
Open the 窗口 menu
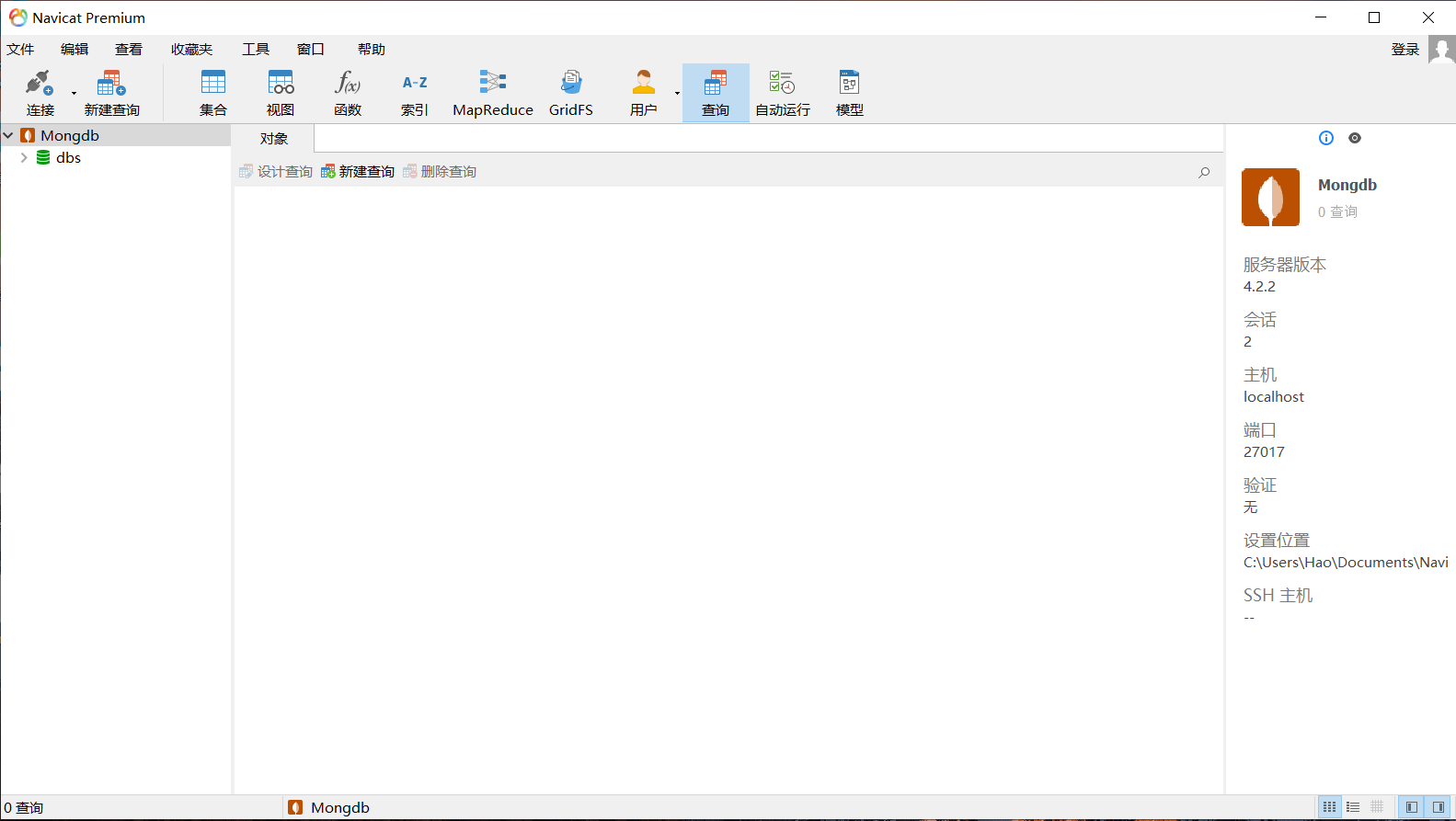click(x=311, y=50)
